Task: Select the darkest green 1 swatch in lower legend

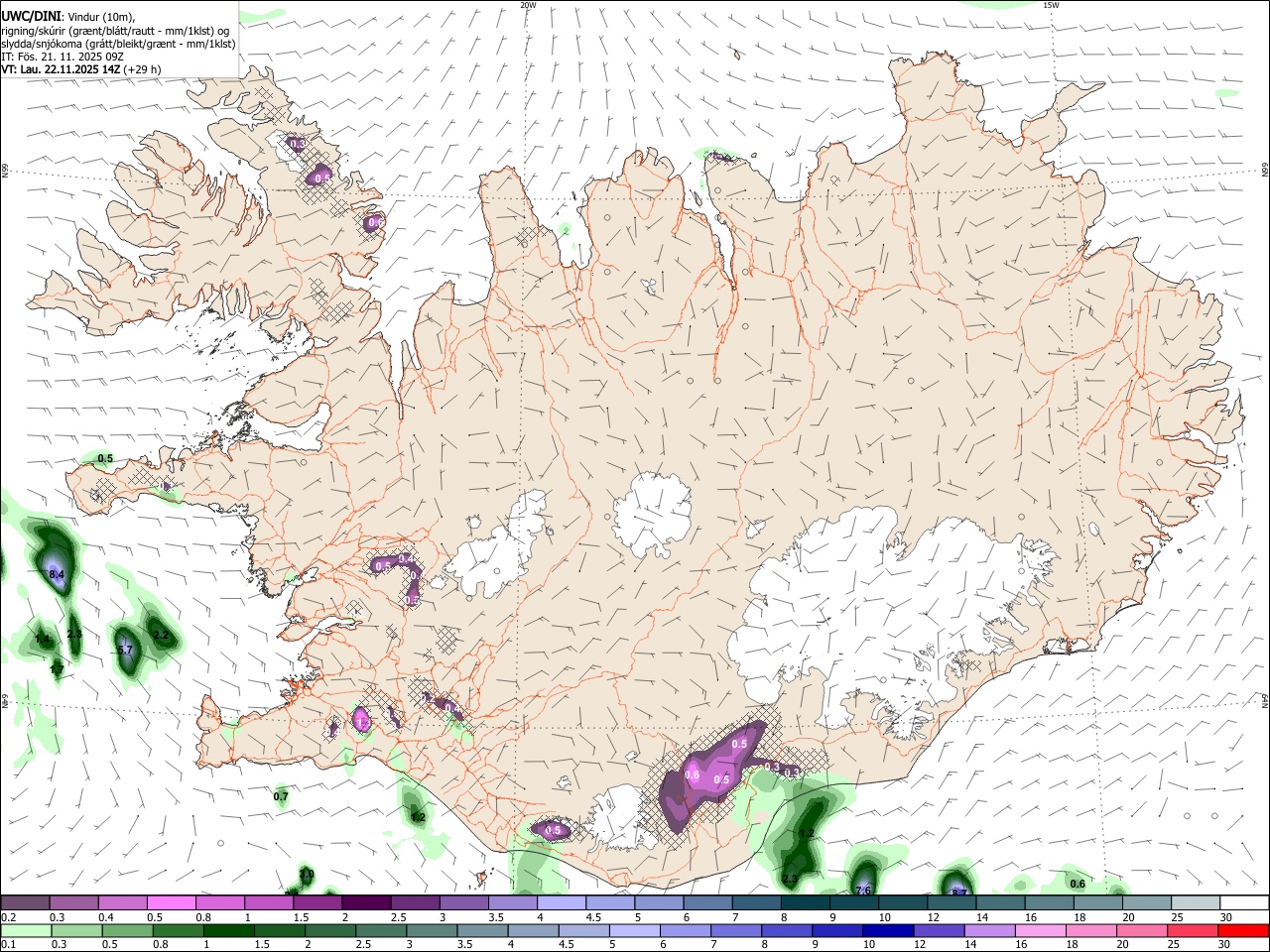Action: 228,930
